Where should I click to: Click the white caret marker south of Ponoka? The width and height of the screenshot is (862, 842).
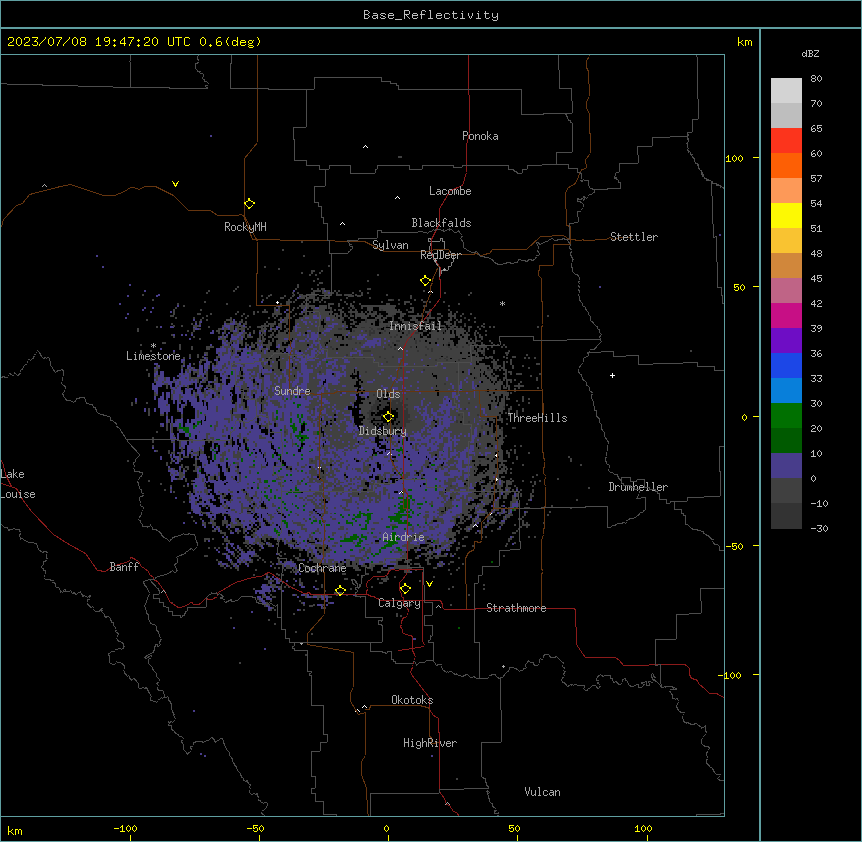point(365,147)
